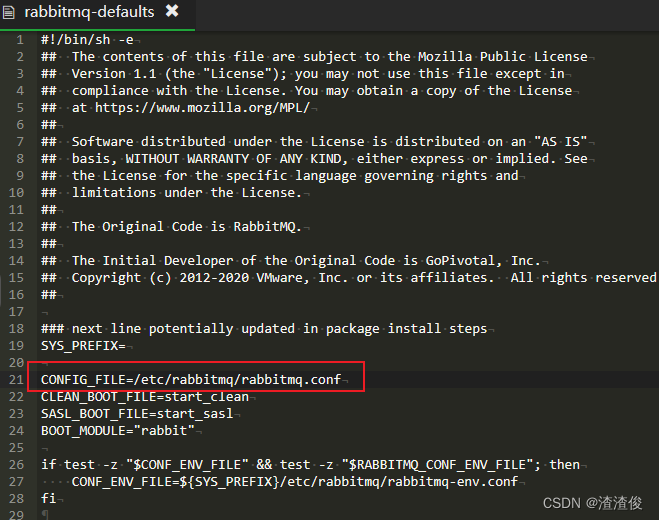Click the 'SYS_PREFIX=' line
659x520 pixels.
pos(83,346)
